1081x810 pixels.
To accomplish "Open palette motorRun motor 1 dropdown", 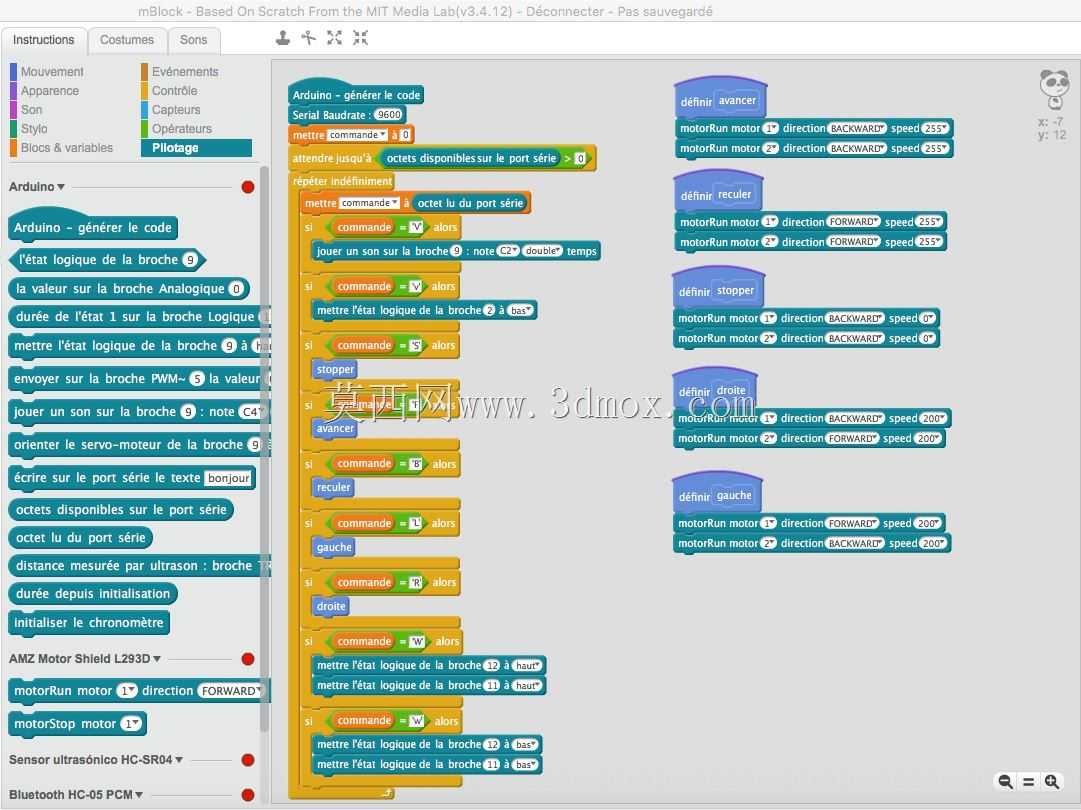I will 127,691.
